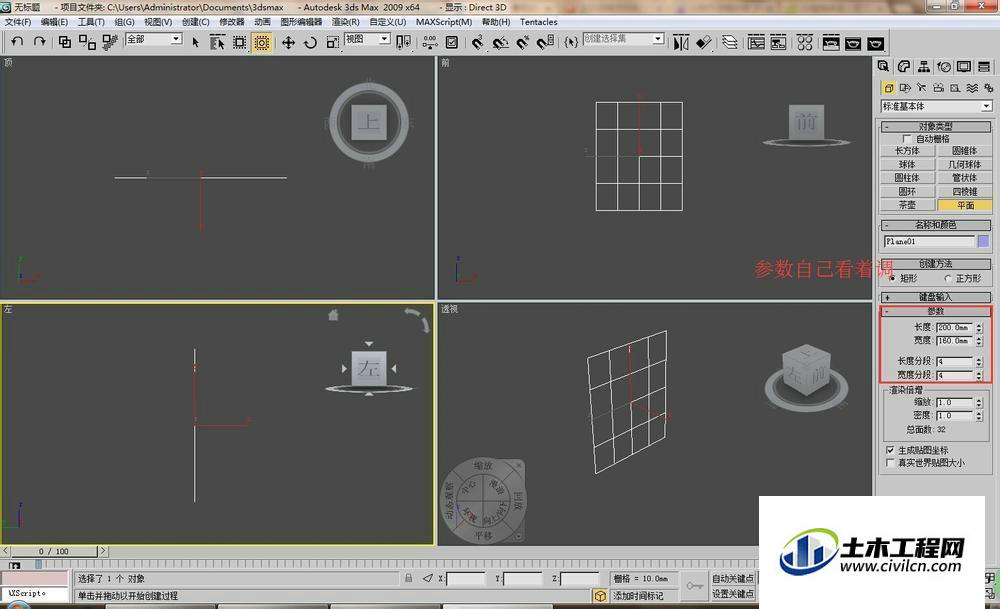Open the Material Editor icon

805,43
